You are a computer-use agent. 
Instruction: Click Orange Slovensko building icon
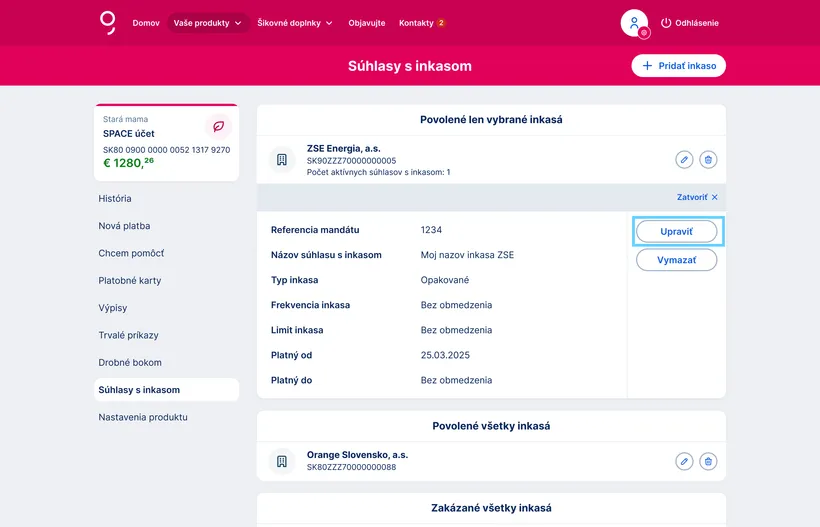(x=282, y=461)
